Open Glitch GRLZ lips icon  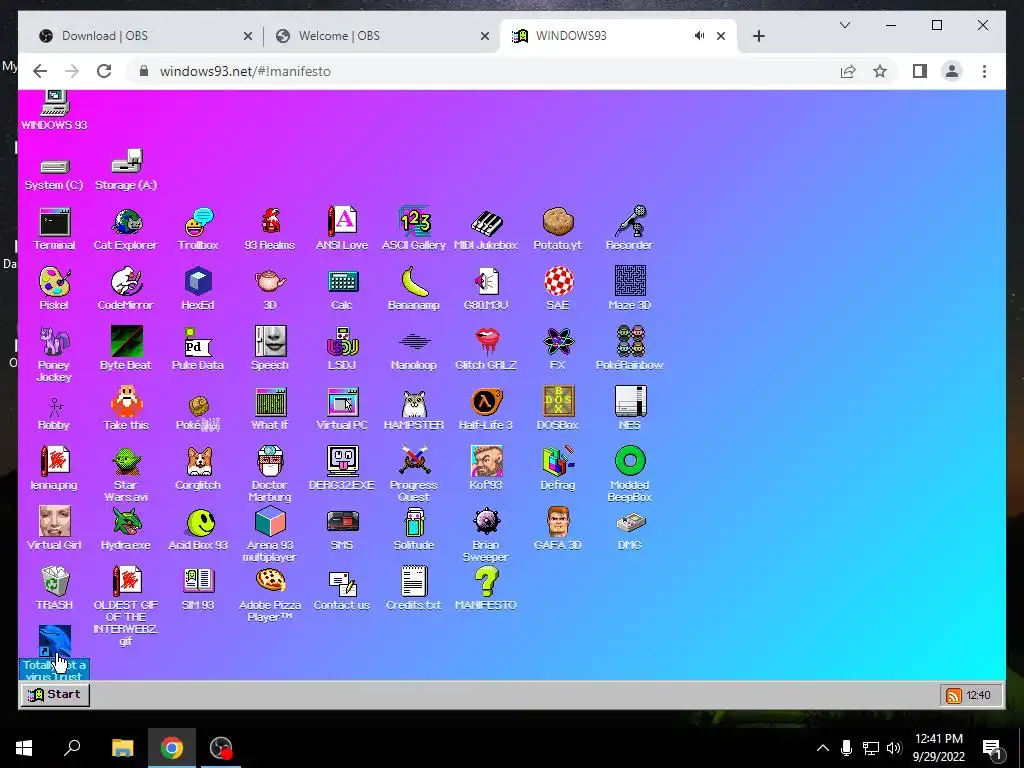click(485, 348)
